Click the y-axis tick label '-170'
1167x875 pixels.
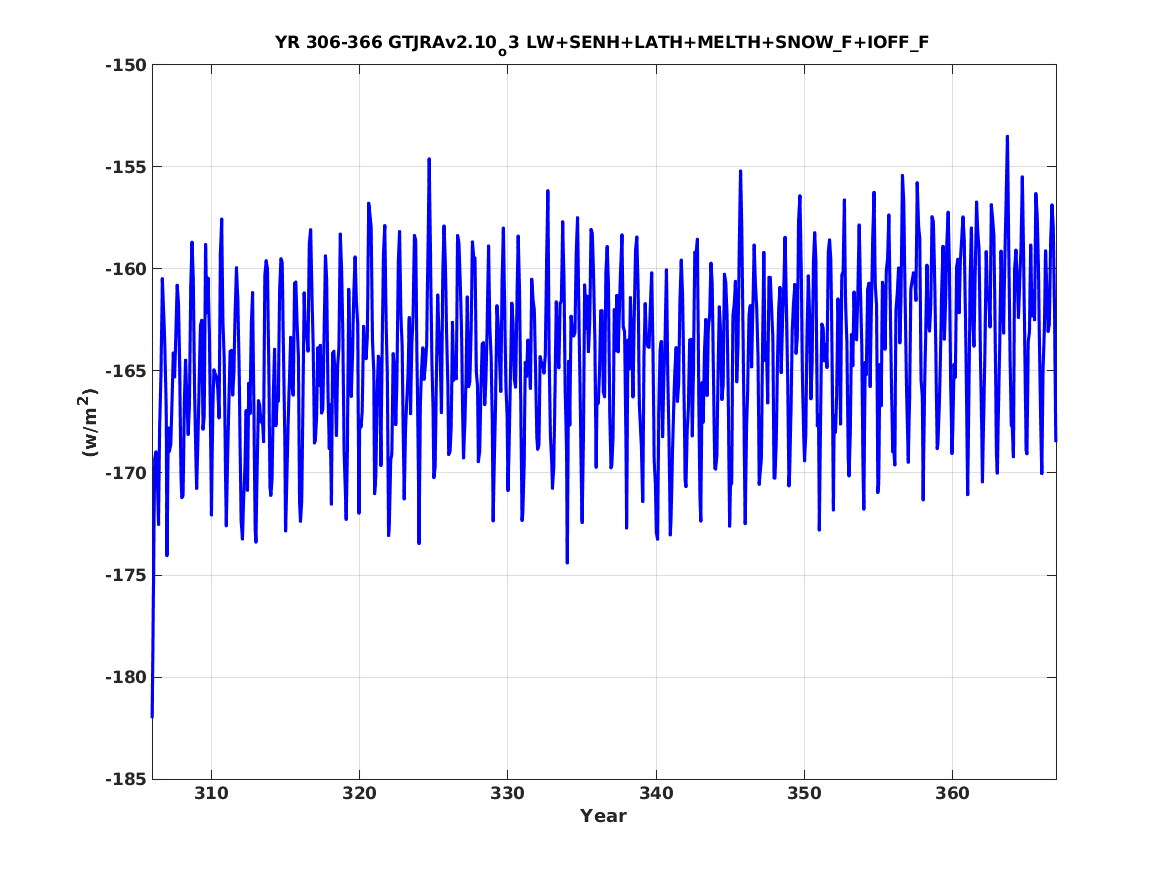126,473
